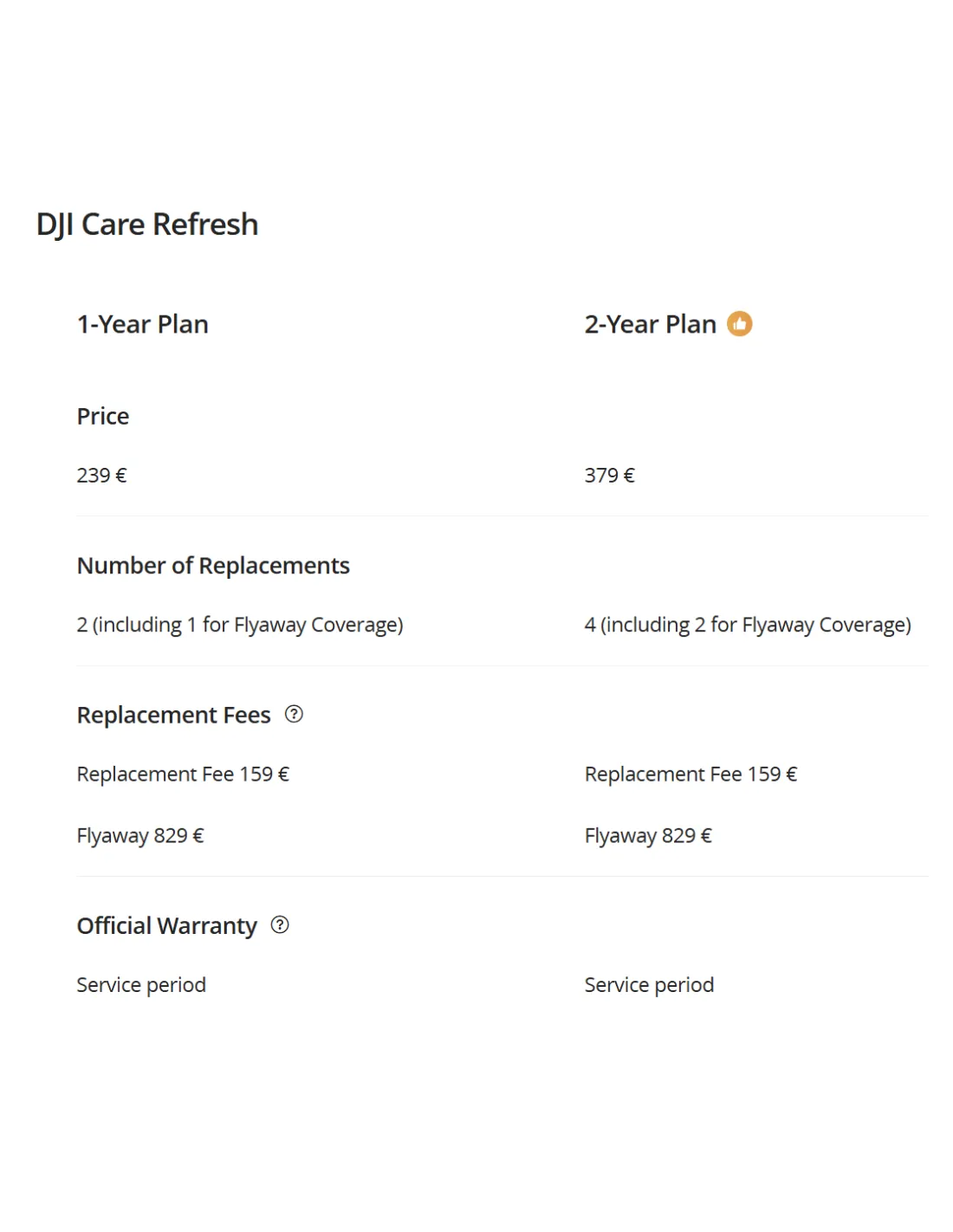This screenshot has height=1232, width=953.
Task: Click 2-Year Service period text
Action: pyautogui.click(x=649, y=985)
